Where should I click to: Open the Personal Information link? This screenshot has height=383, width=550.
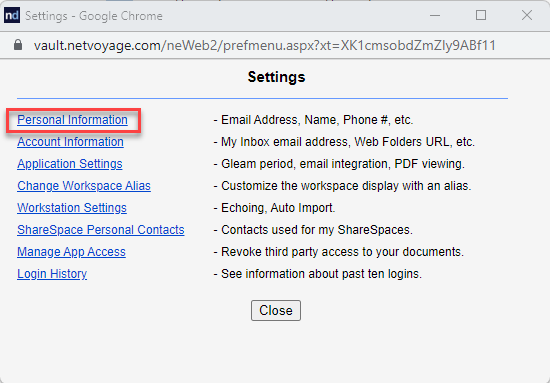(x=72, y=120)
